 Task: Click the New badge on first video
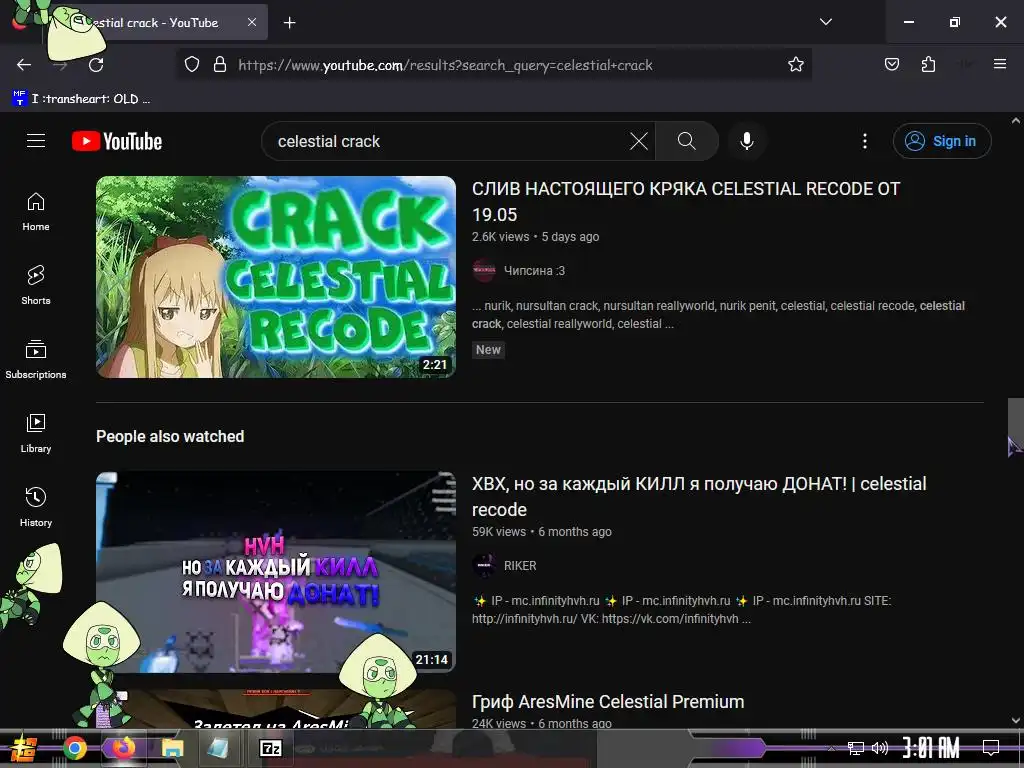[488, 350]
